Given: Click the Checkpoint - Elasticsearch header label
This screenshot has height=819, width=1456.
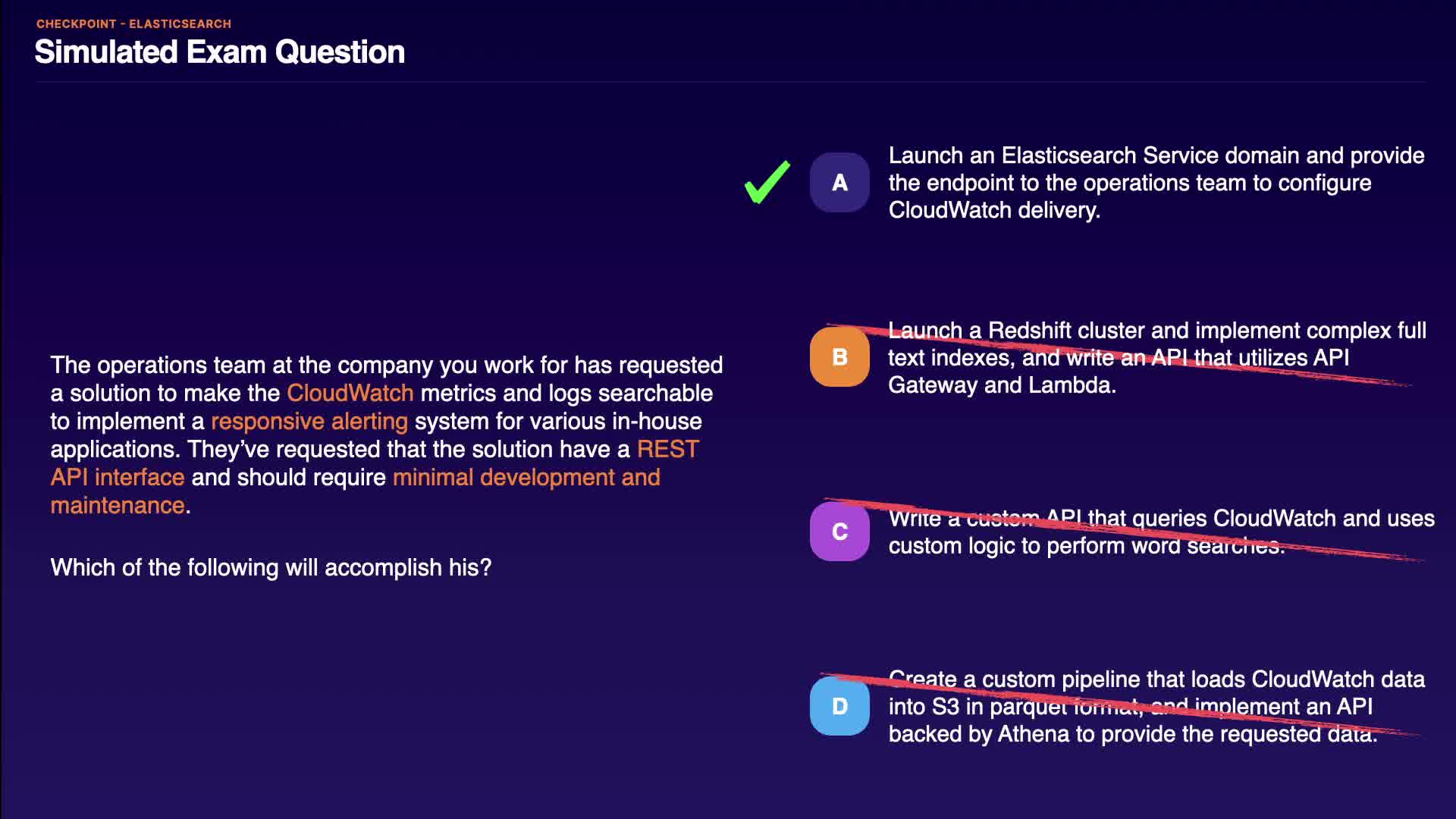Looking at the screenshot, I should click(x=133, y=24).
